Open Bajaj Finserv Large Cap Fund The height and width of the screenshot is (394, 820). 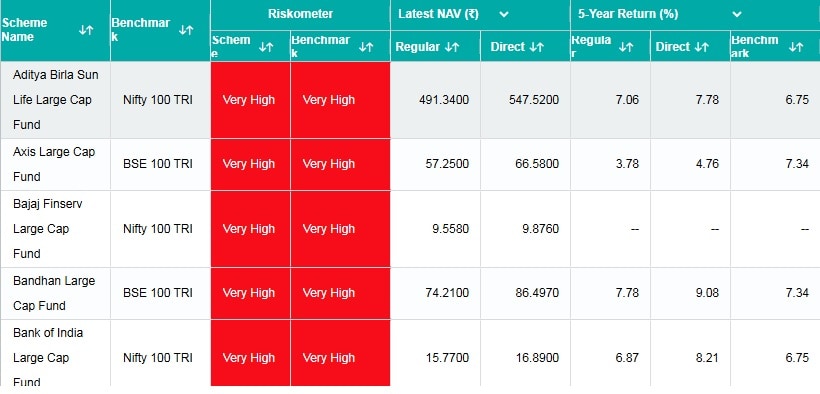[48, 229]
